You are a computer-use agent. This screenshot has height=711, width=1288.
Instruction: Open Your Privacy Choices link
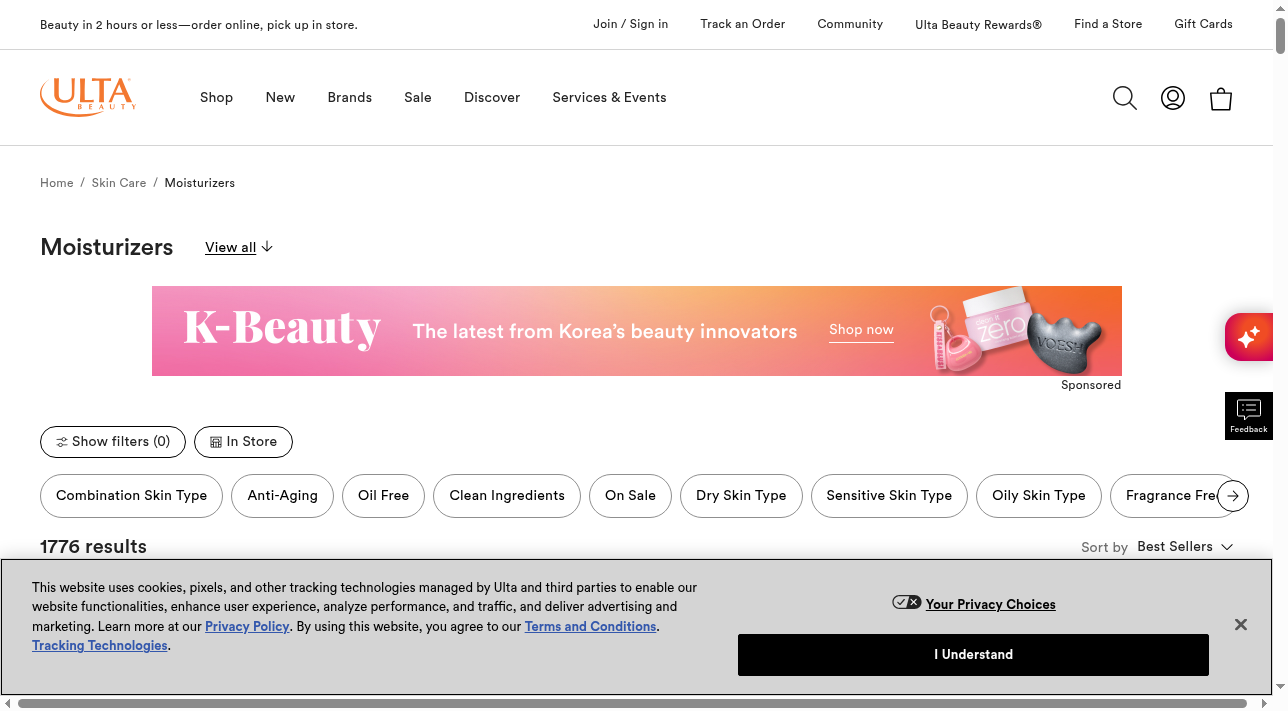pyautogui.click(x=990, y=605)
